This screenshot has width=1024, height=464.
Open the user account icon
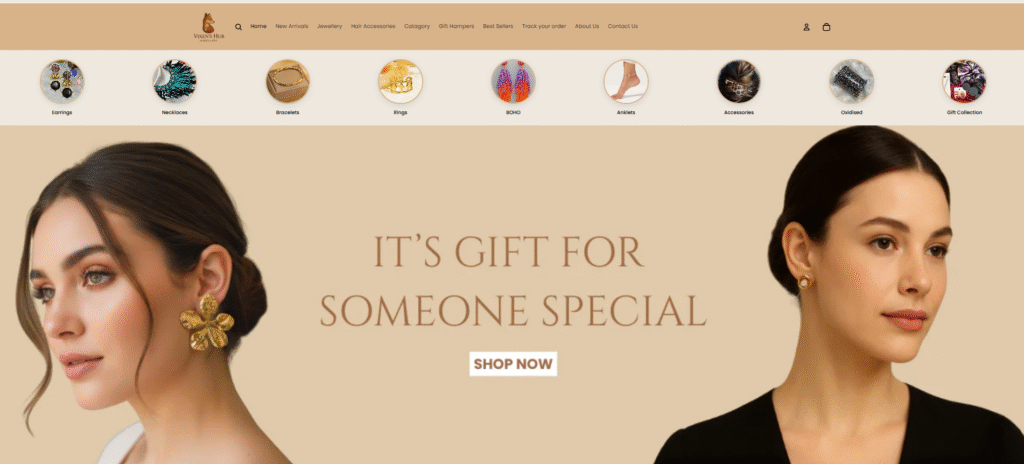807,27
